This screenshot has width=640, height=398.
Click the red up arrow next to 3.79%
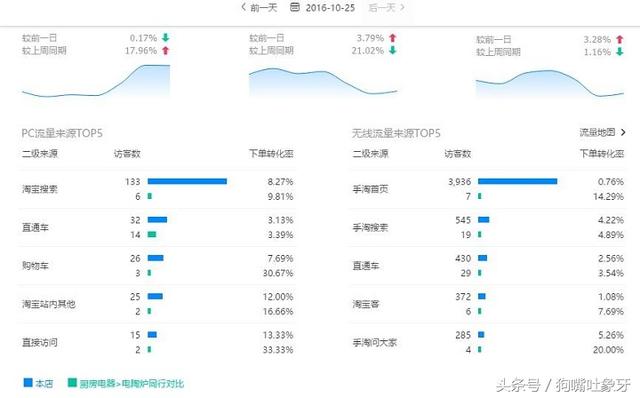pos(392,38)
